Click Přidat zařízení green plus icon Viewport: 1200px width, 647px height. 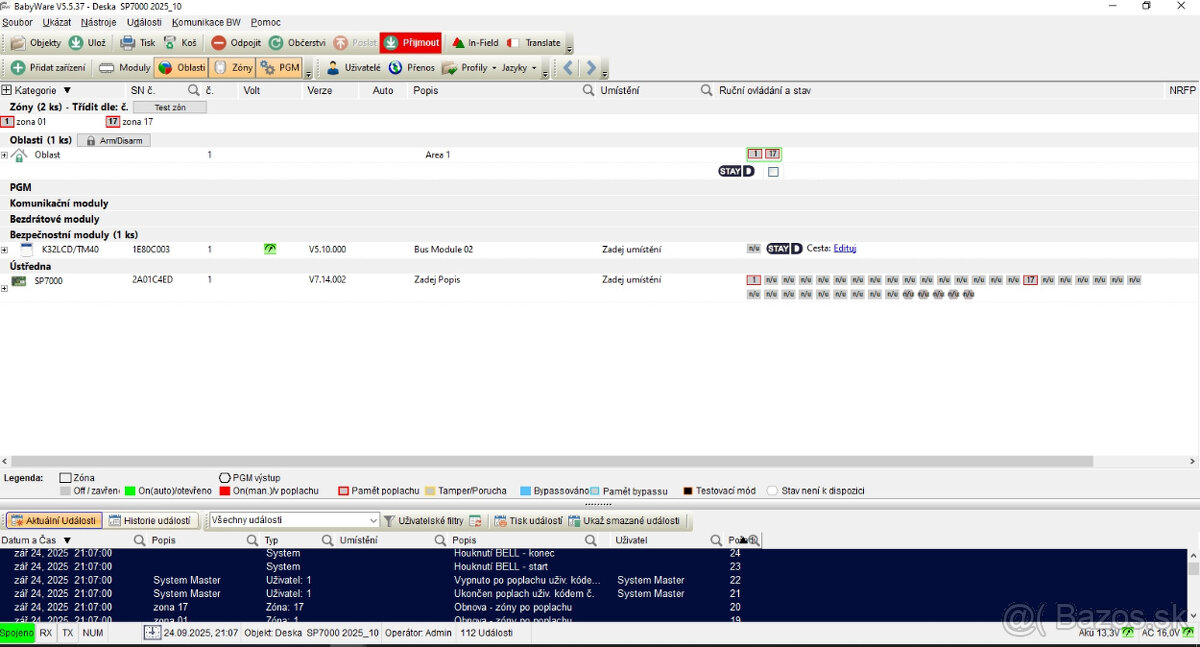[18, 68]
